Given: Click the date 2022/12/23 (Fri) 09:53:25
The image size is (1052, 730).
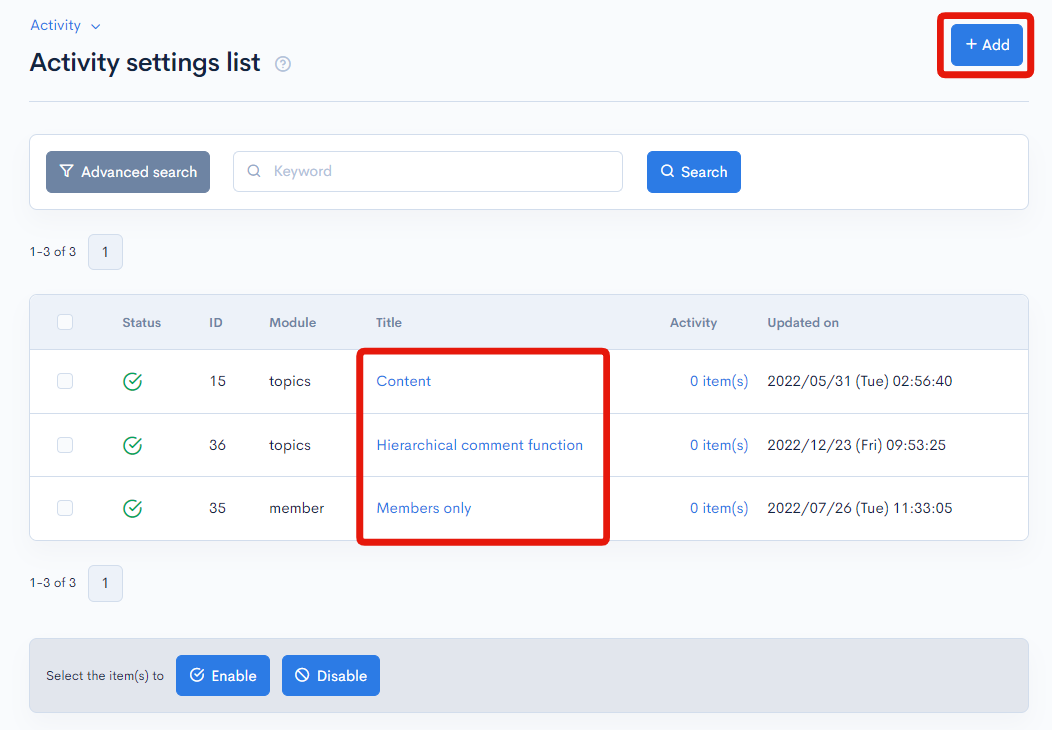Looking at the screenshot, I should click(x=857, y=445).
